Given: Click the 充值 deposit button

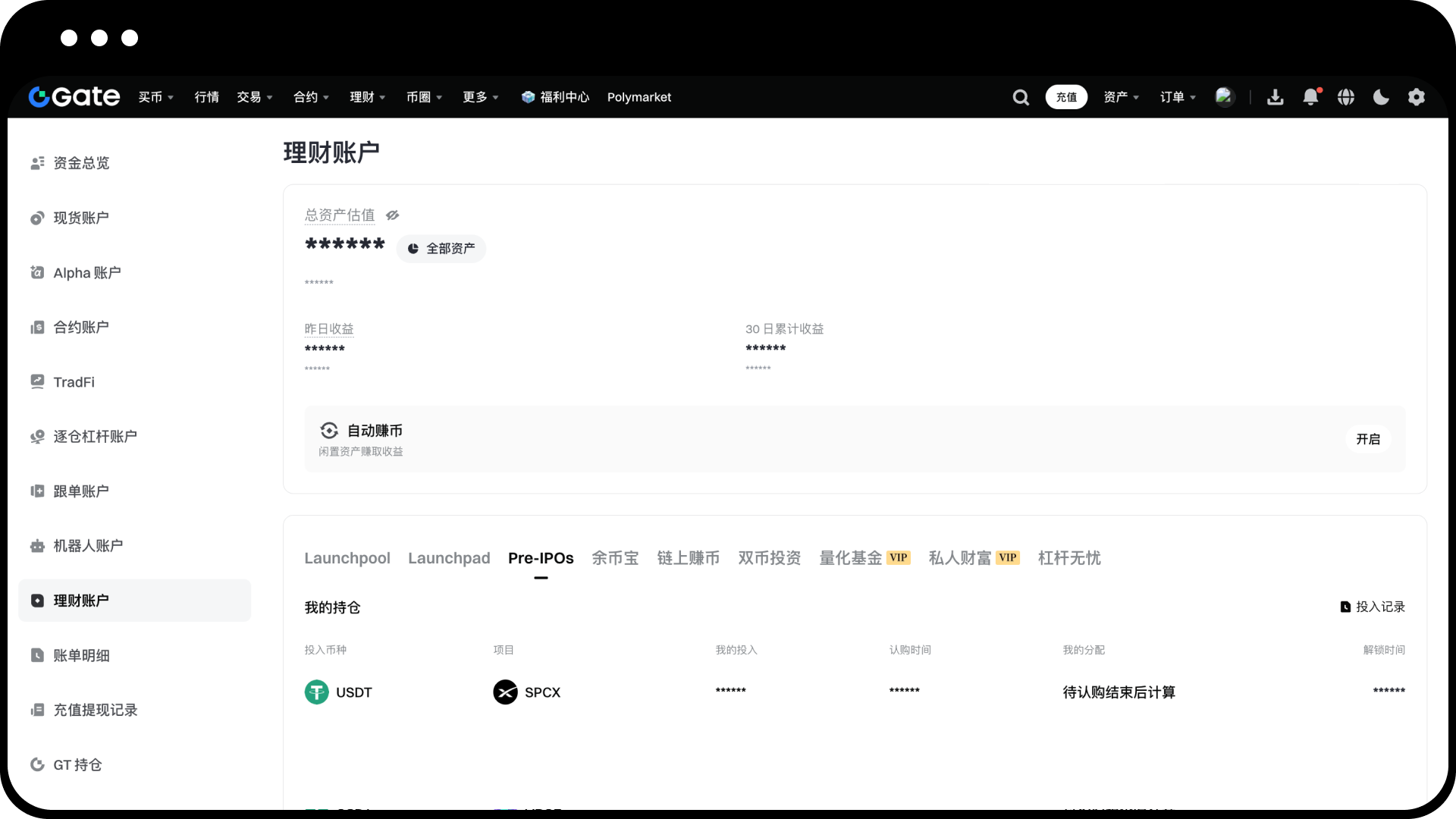Looking at the screenshot, I should [1066, 97].
